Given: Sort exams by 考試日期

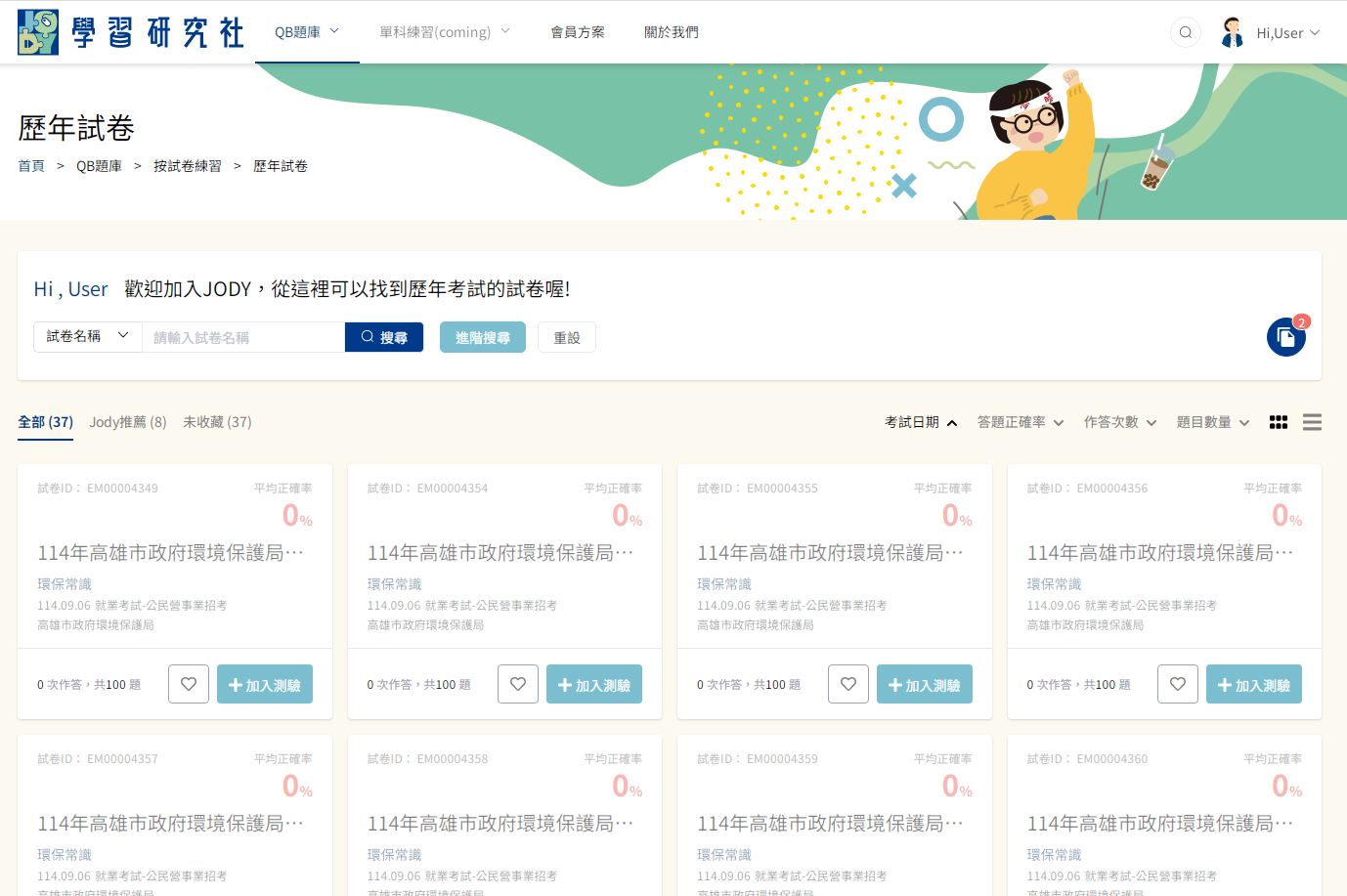Looking at the screenshot, I should pos(920,422).
